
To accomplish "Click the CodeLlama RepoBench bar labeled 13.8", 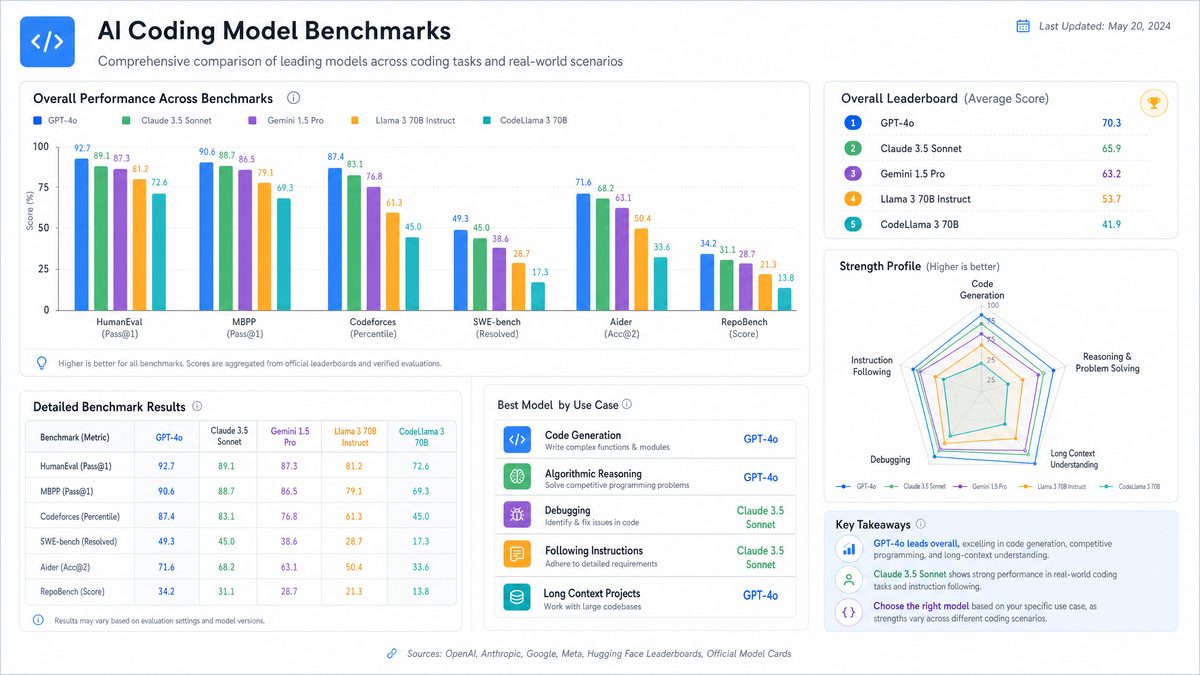I will pyautogui.click(x=785, y=299).
